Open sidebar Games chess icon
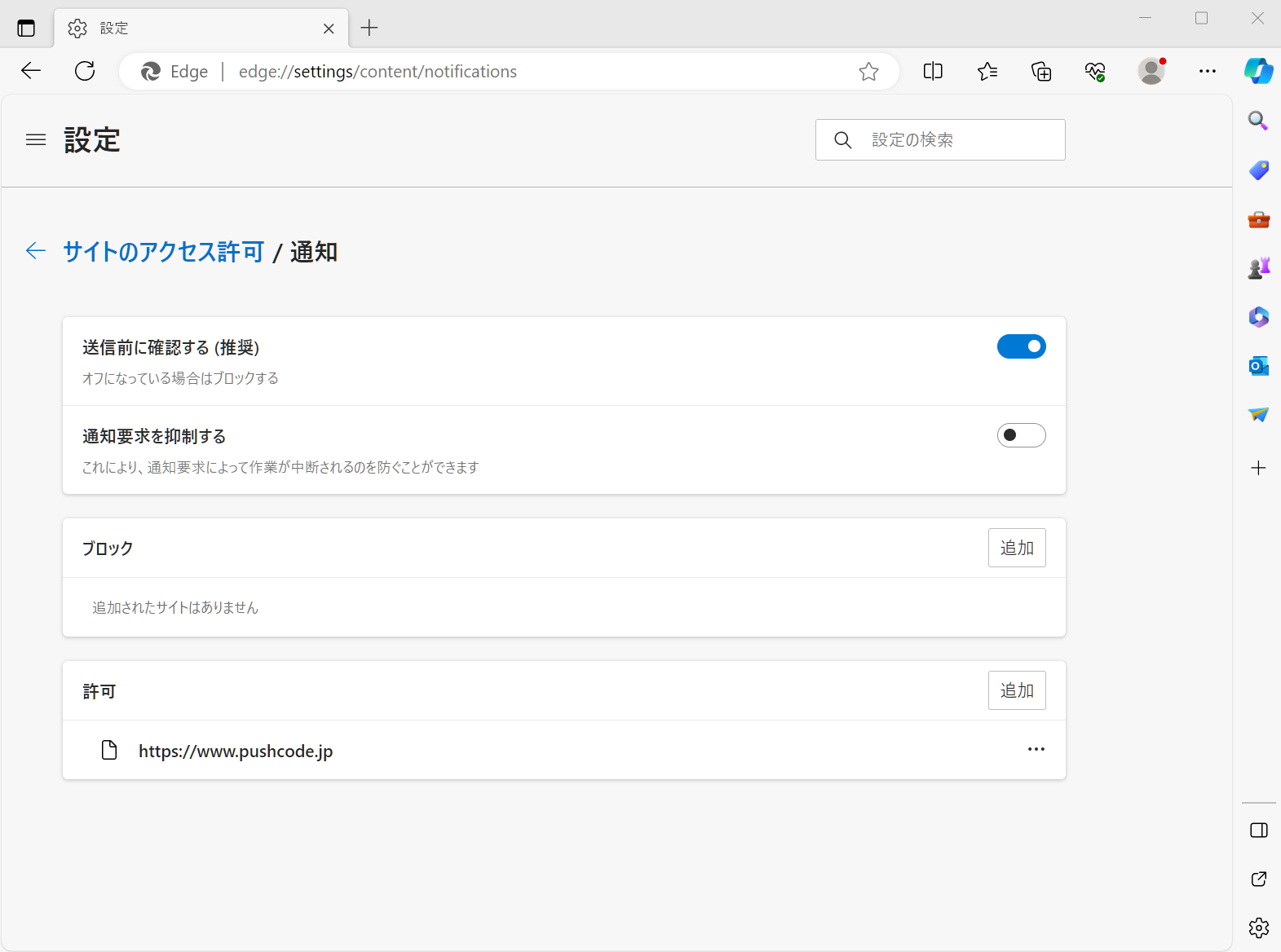The image size is (1281, 952). (x=1258, y=268)
